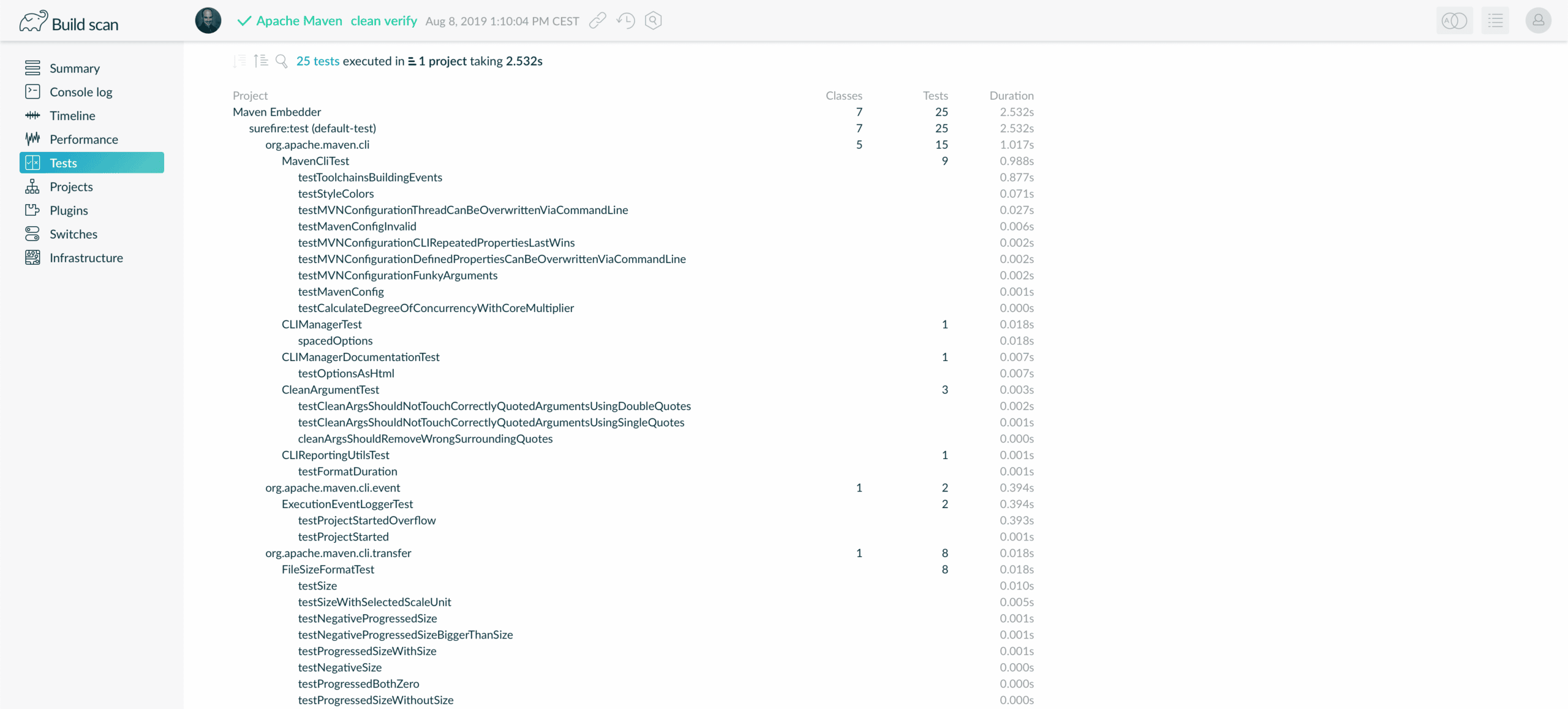The image size is (1568, 709).
Task: Click the Switches sidebar icon
Action: point(32,234)
